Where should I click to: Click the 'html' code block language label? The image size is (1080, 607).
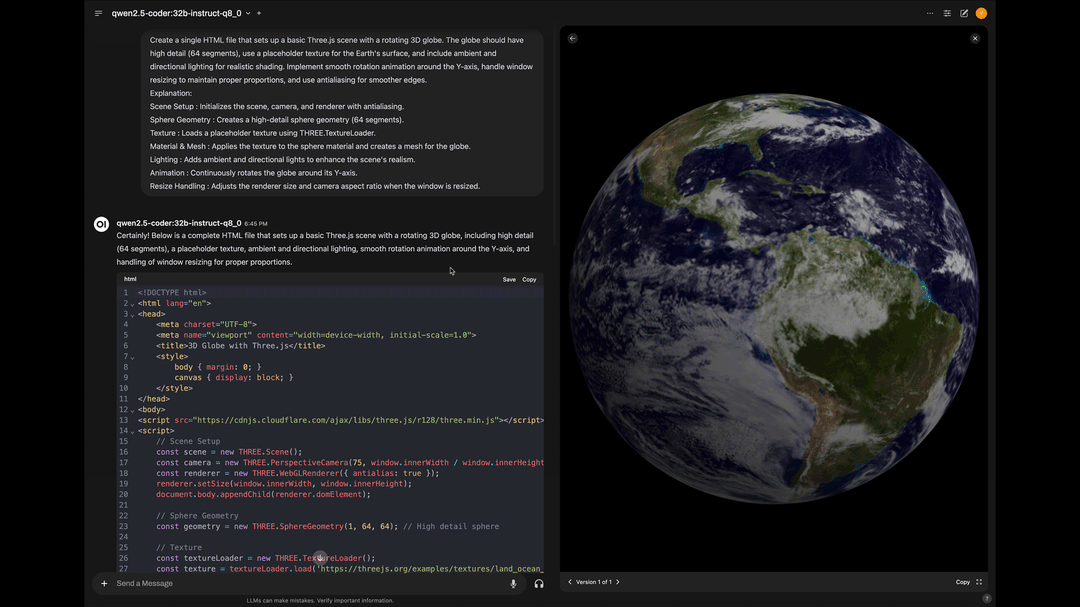[130, 279]
